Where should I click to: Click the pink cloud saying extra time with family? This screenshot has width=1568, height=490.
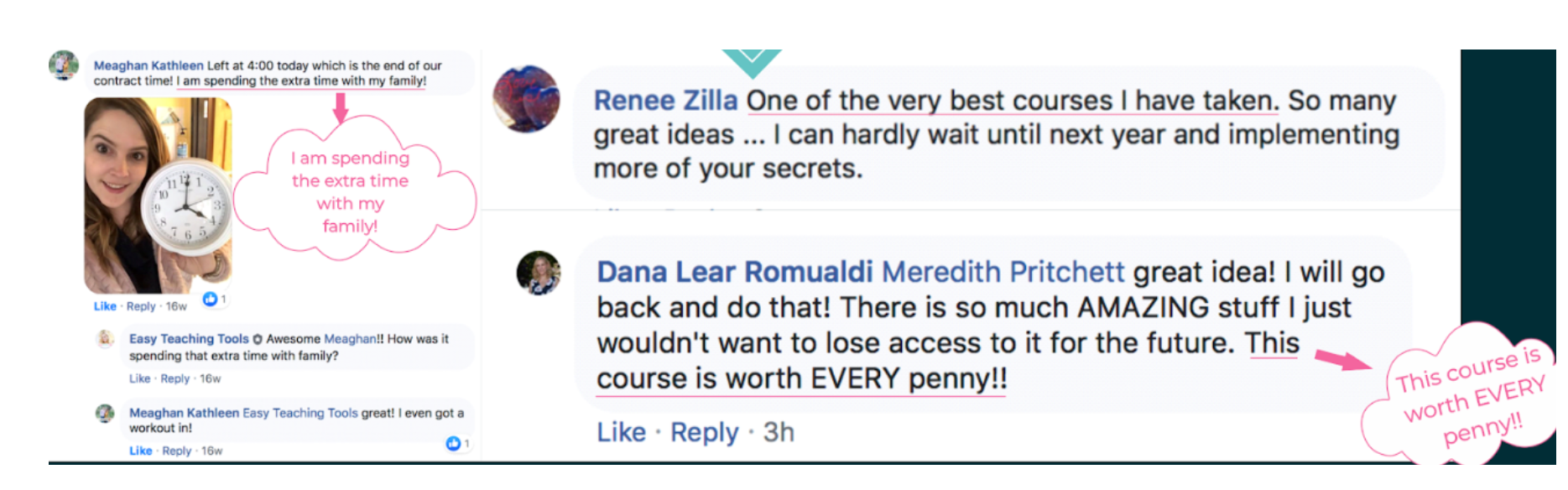point(355,191)
